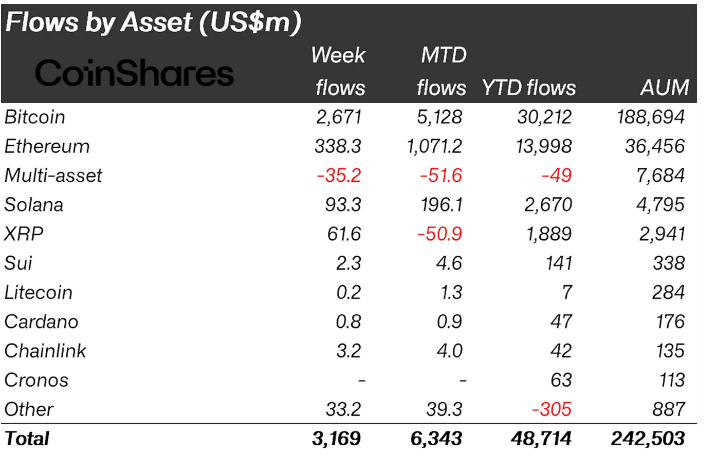Select the Multi-asset row label
This screenshot has height=460, width=719.
click(x=54, y=176)
